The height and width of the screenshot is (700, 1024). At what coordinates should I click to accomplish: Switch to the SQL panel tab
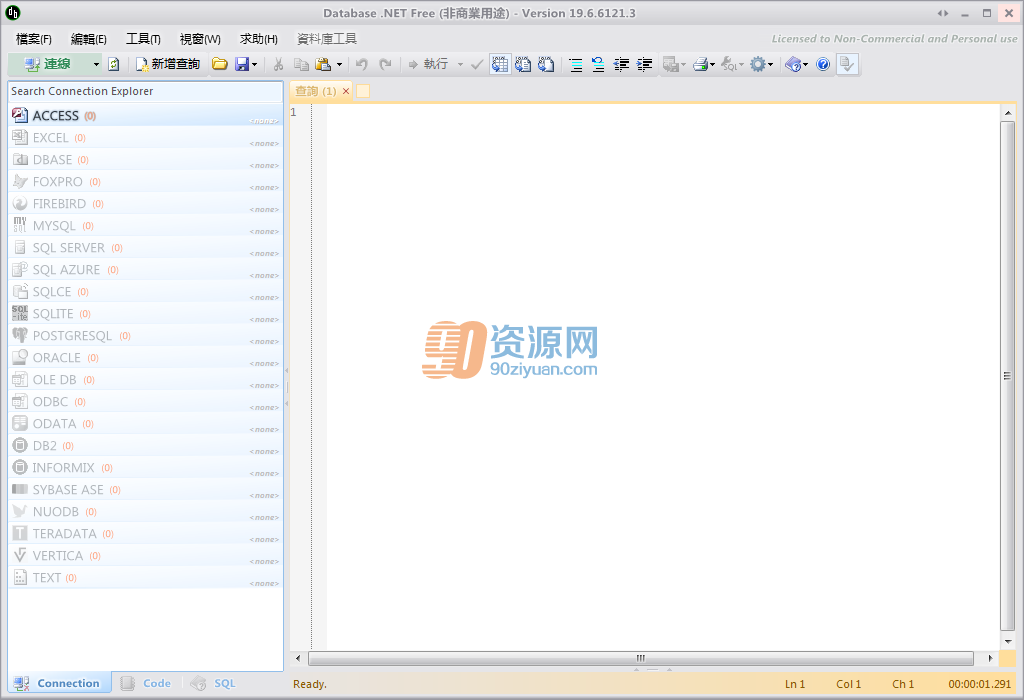click(x=214, y=683)
